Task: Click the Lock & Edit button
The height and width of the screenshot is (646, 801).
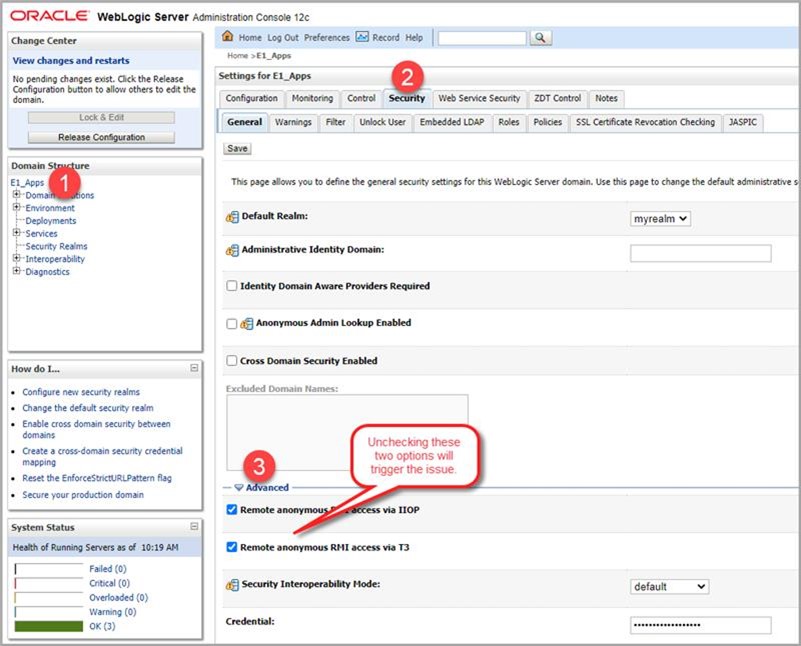Action: tap(101, 117)
